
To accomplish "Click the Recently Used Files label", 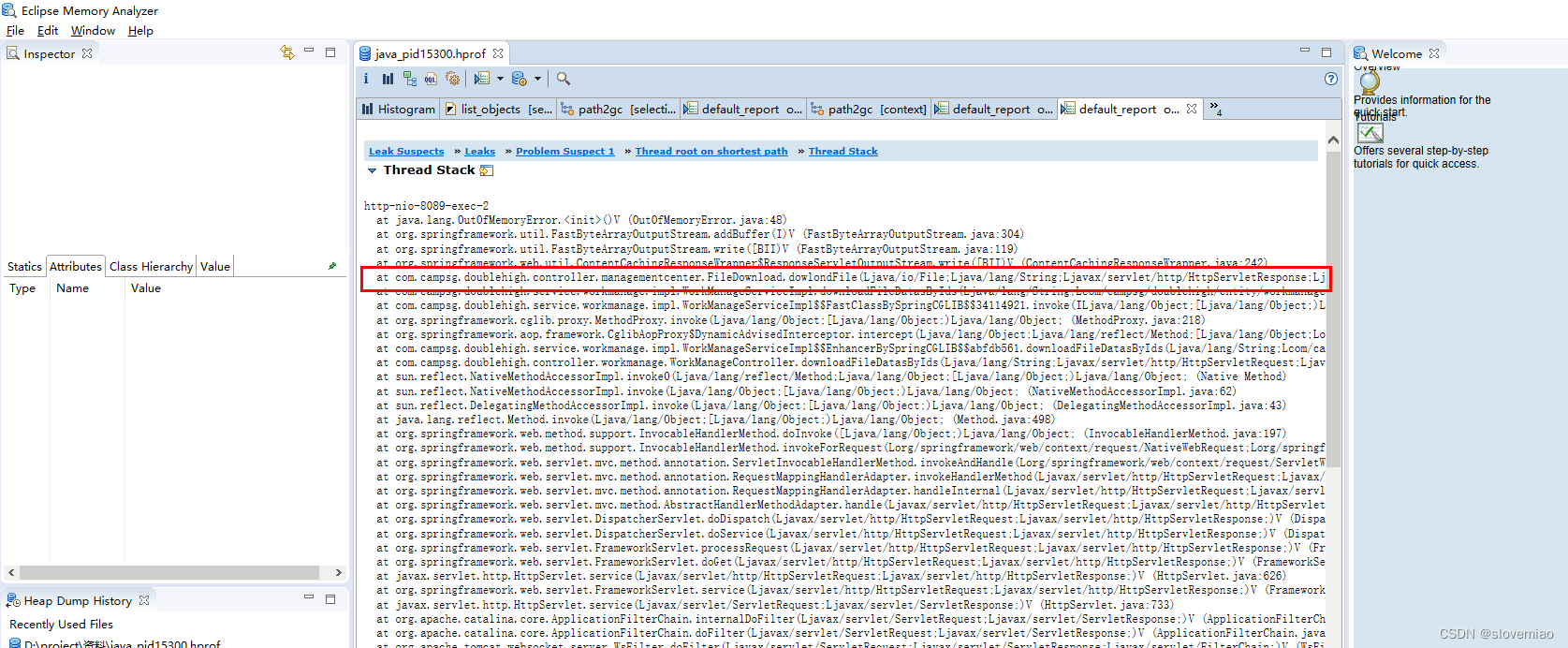I will coord(61,624).
